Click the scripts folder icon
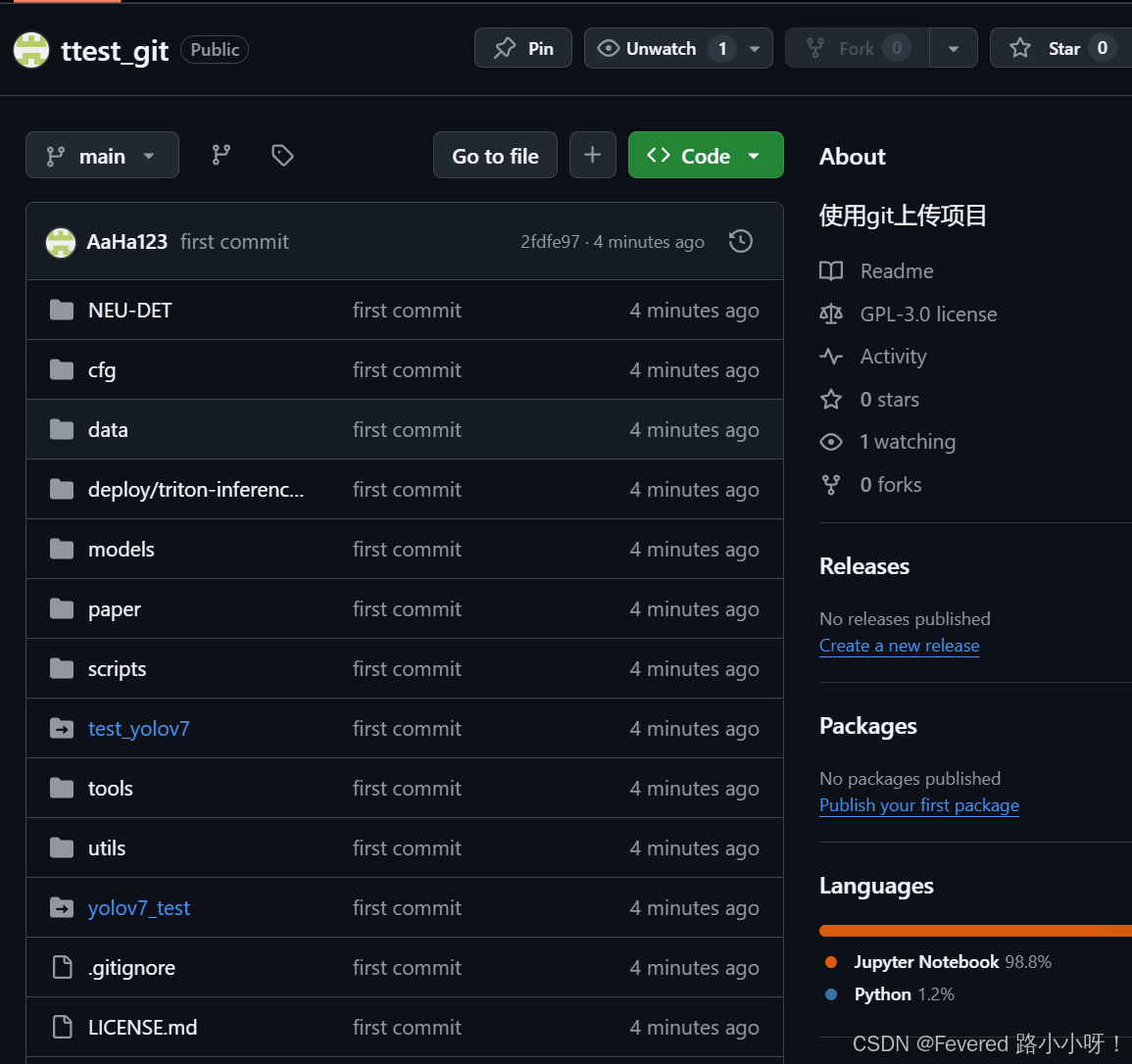 62,669
